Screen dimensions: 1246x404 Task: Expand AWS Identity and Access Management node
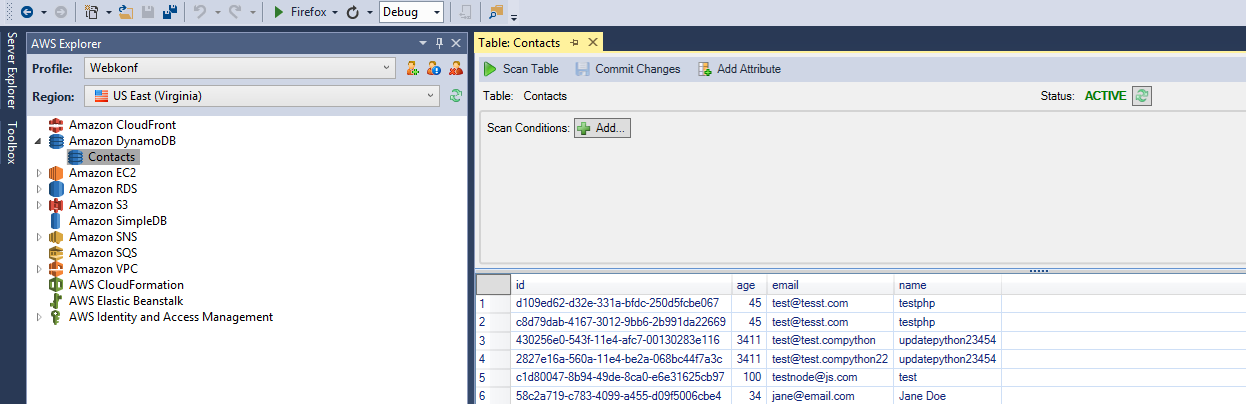point(39,317)
